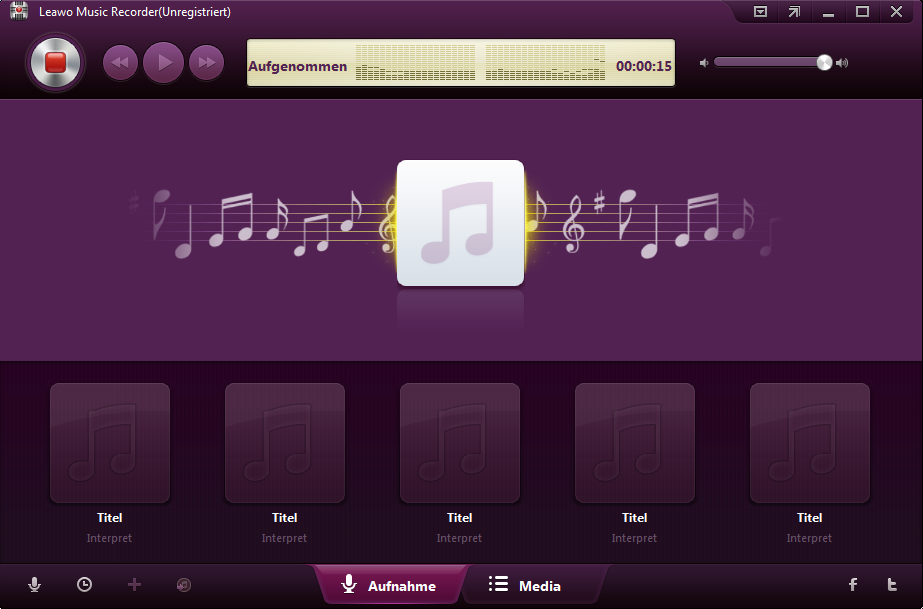Click the Aufgenommen status label
The height and width of the screenshot is (609, 923).
(298, 66)
